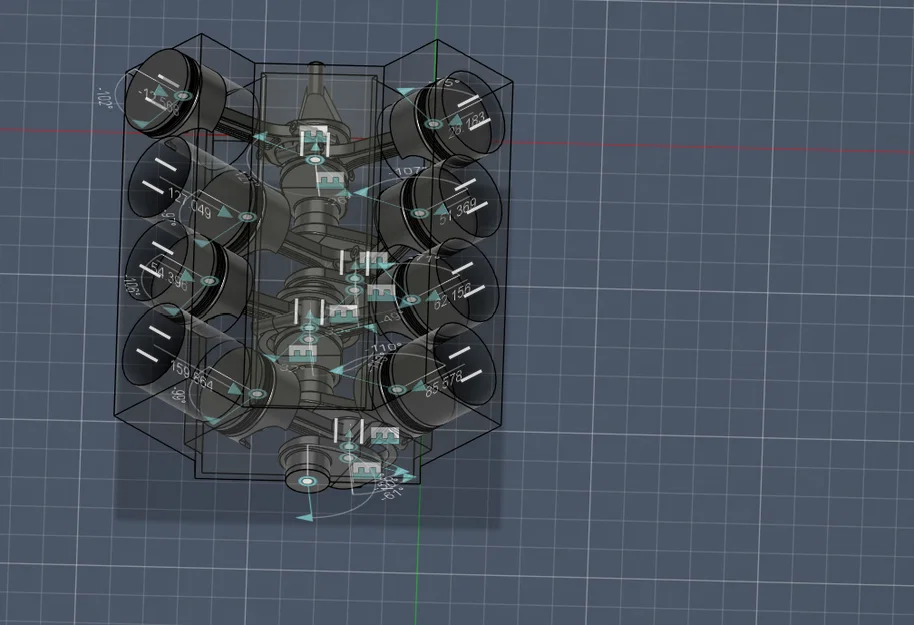Select the 62.156 slider joint value
The height and width of the screenshot is (625, 914).
[x=452, y=297]
